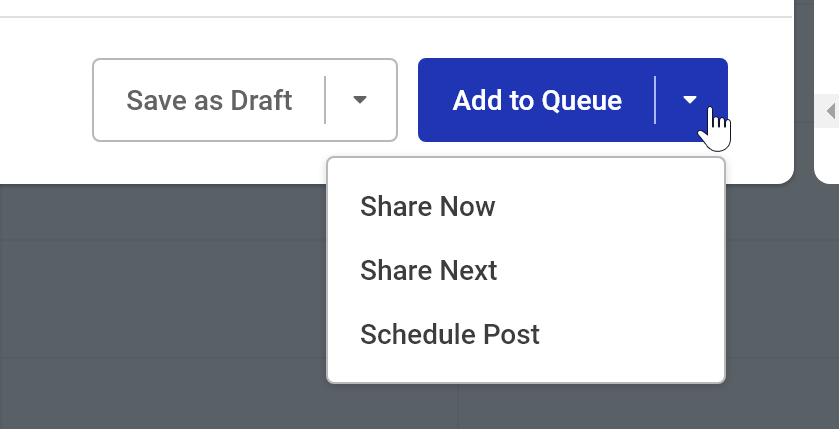Collapse the Add to Queue dropdown arrow
The width and height of the screenshot is (839, 429).
tap(690, 100)
